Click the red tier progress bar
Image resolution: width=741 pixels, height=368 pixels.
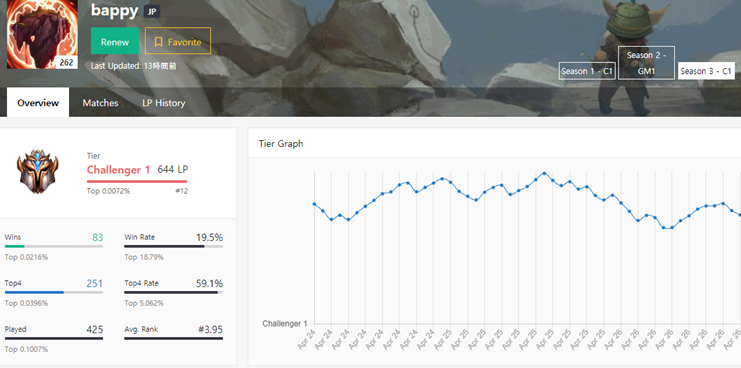(x=137, y=181)
